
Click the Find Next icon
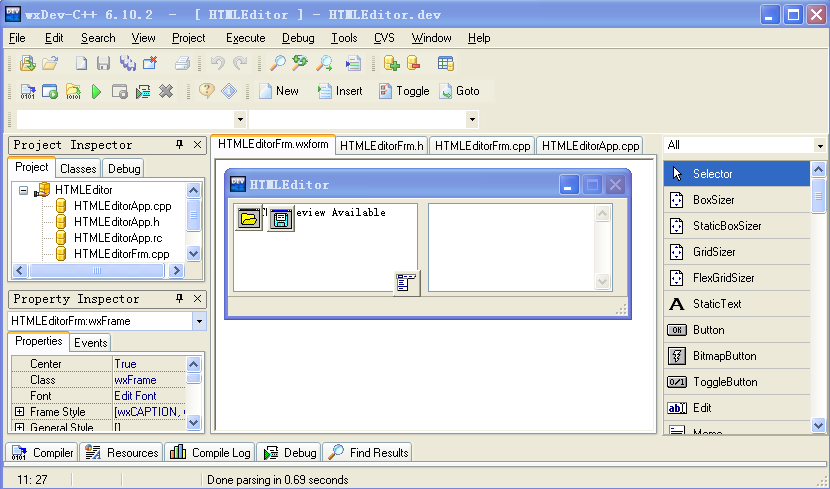tap(324, 64)
